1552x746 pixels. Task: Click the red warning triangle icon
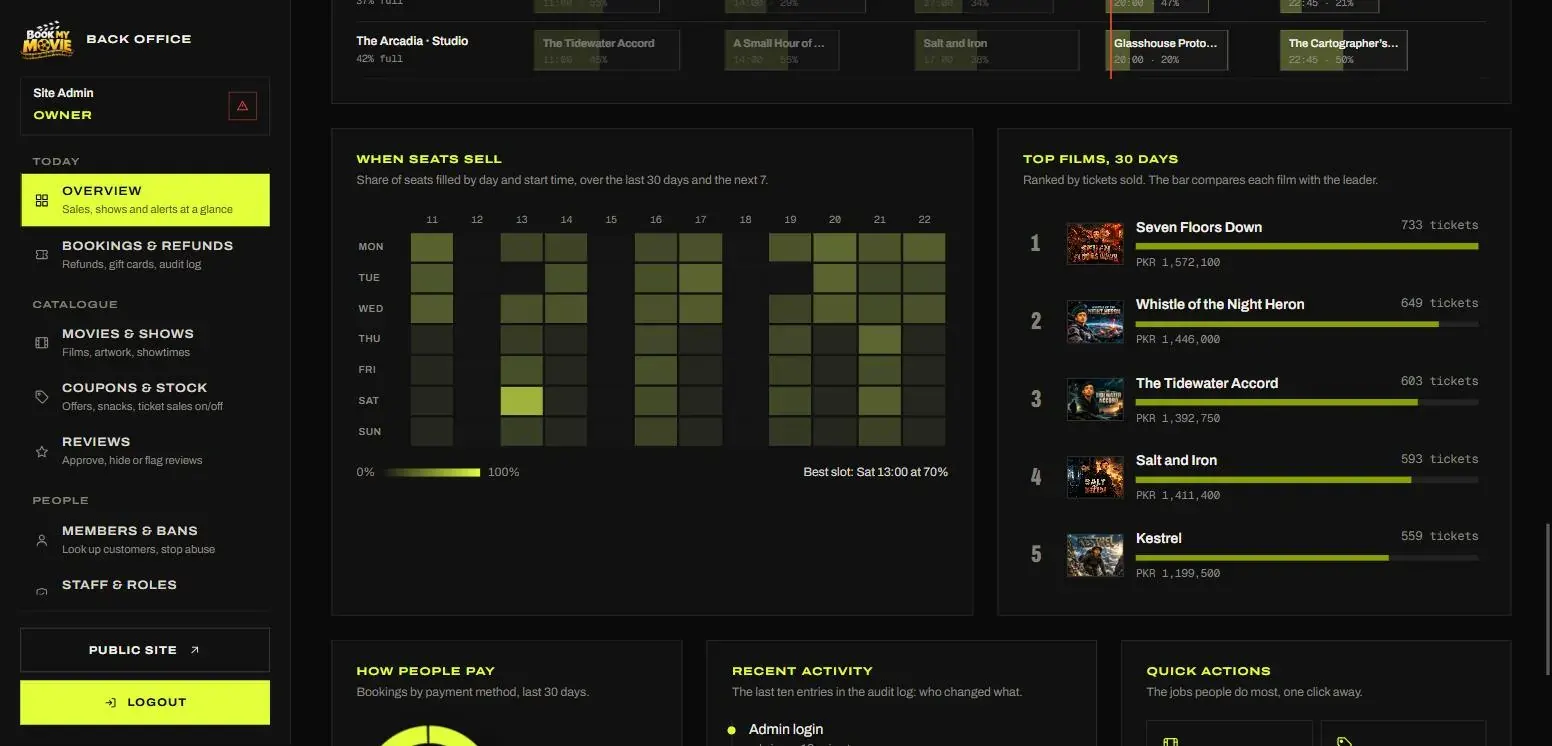pyautogui.click(x=242, y=105)
